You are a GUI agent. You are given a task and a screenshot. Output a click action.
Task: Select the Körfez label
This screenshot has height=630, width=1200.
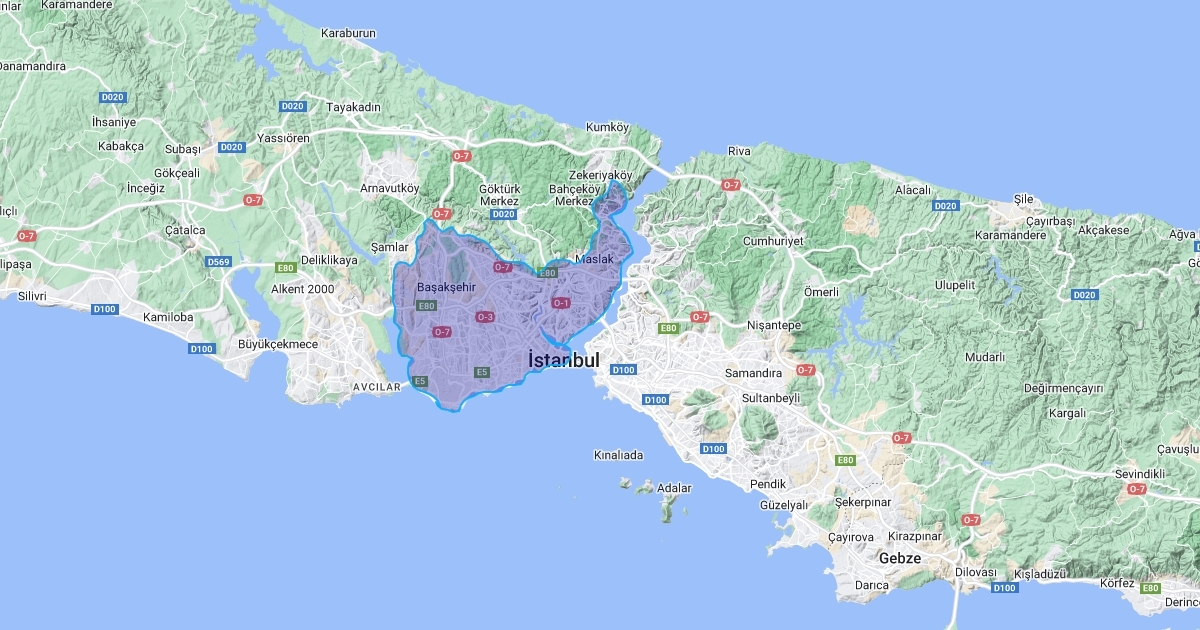(1116, 582)
